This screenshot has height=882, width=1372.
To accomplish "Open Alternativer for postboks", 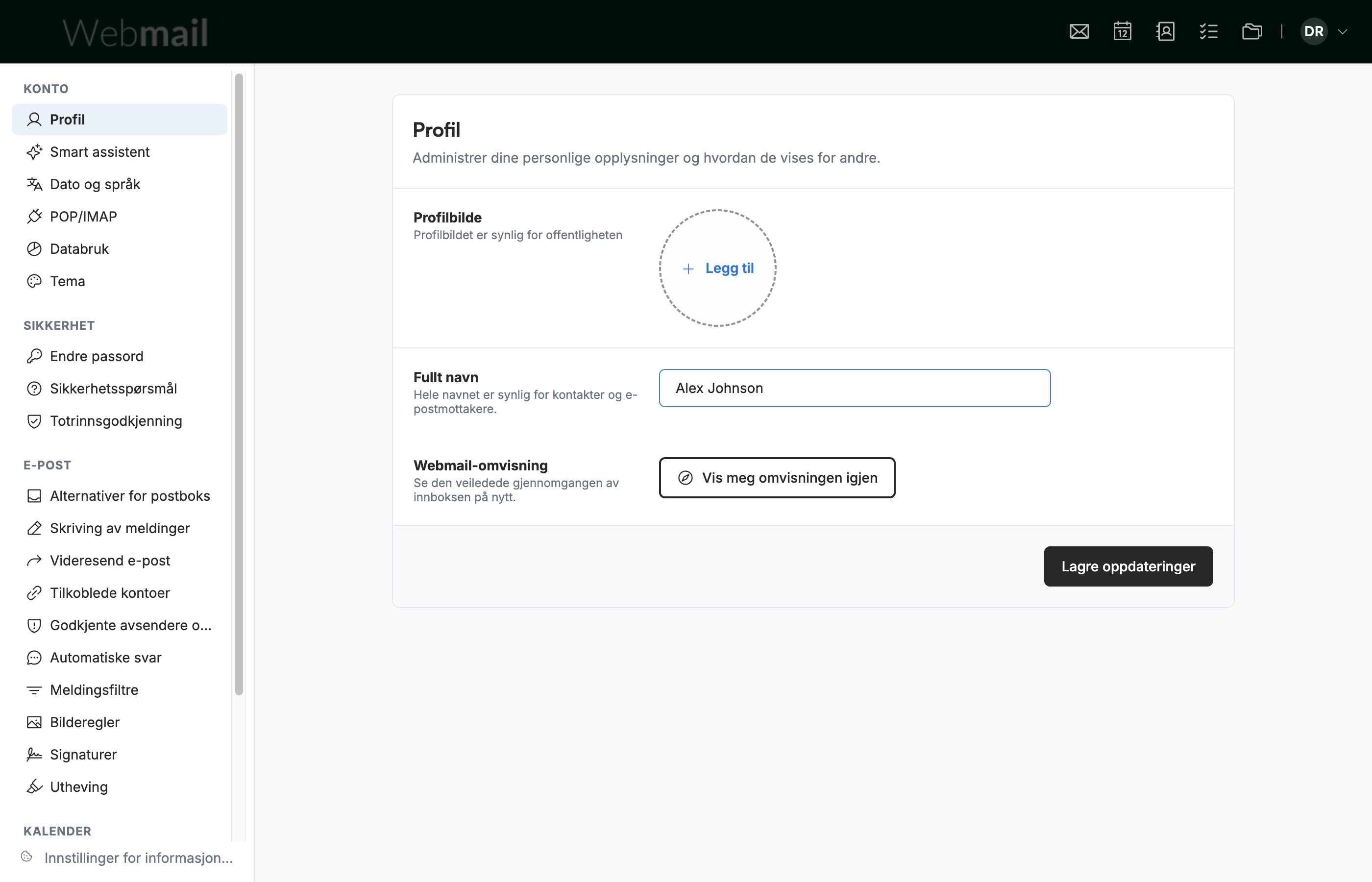I will click(119, 496).
